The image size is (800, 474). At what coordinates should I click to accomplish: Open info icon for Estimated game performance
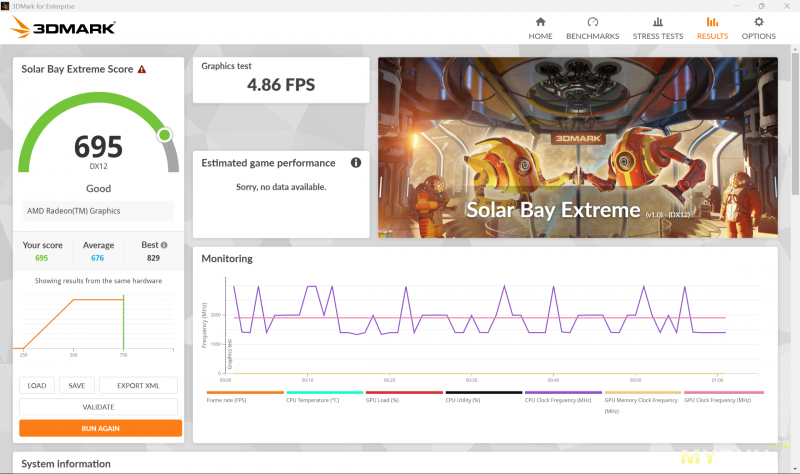(x=356, y=163)
